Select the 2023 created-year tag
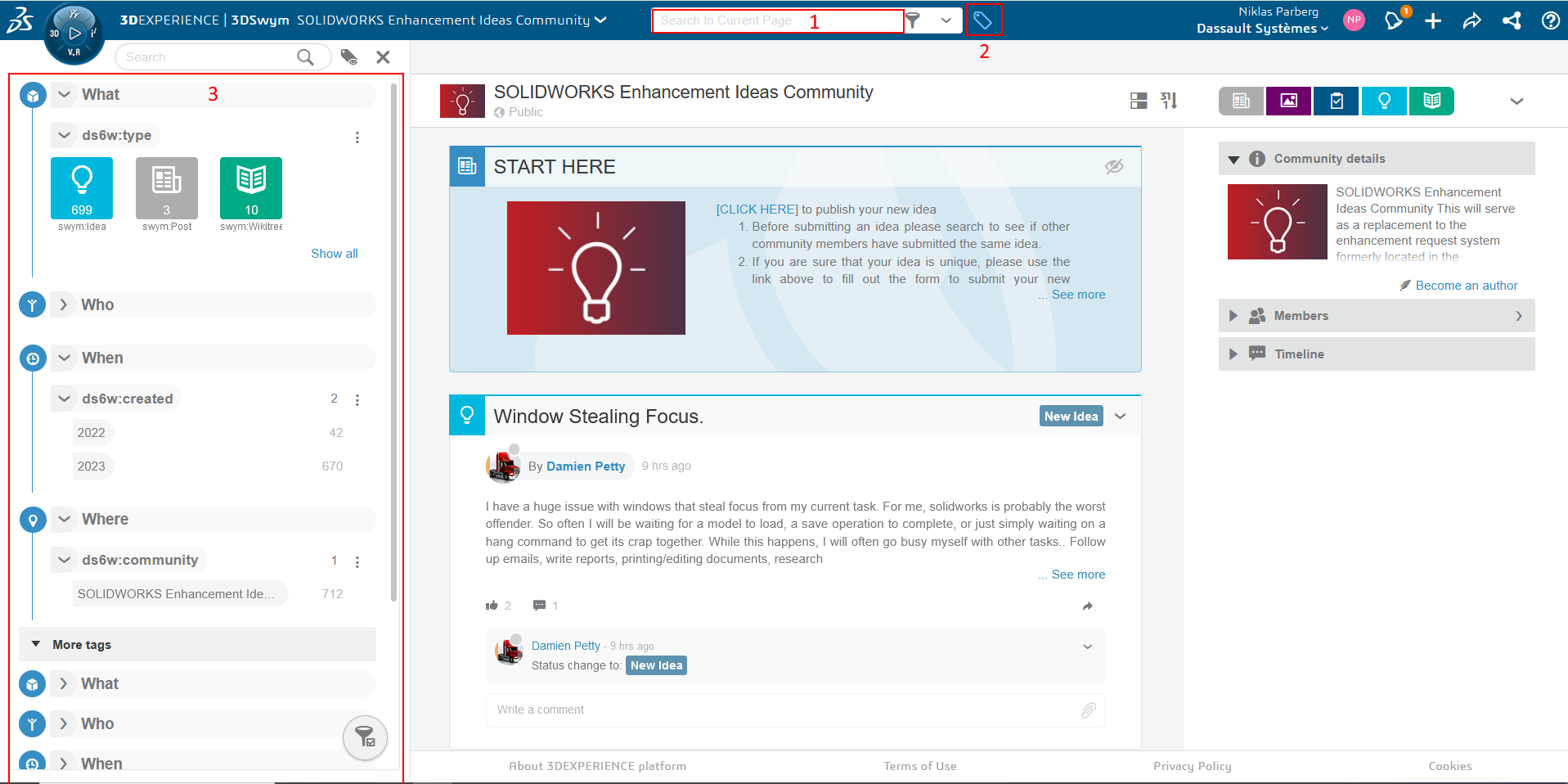 click(92, 466)
